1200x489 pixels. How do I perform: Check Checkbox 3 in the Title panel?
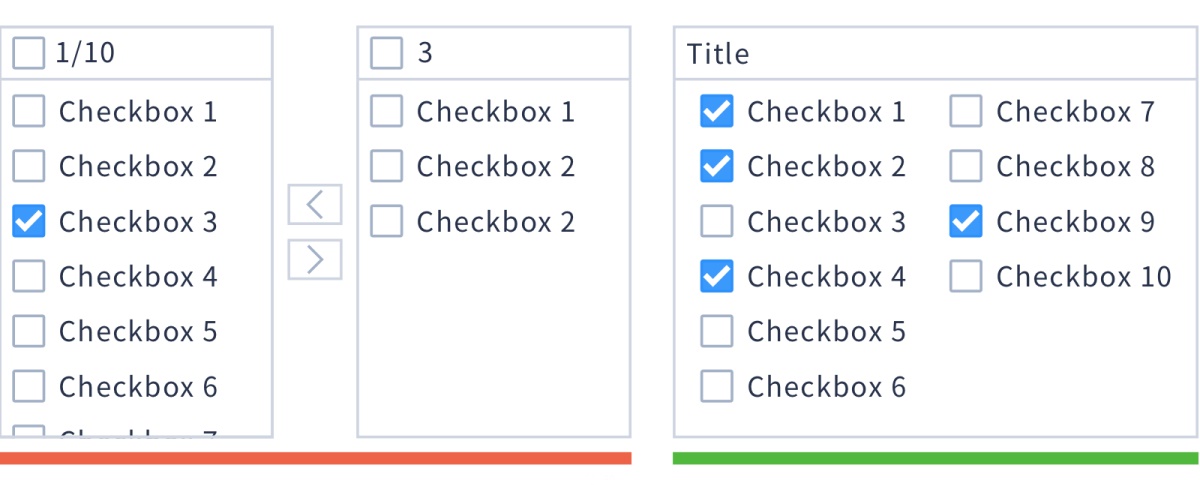click(x=716, y=221)
